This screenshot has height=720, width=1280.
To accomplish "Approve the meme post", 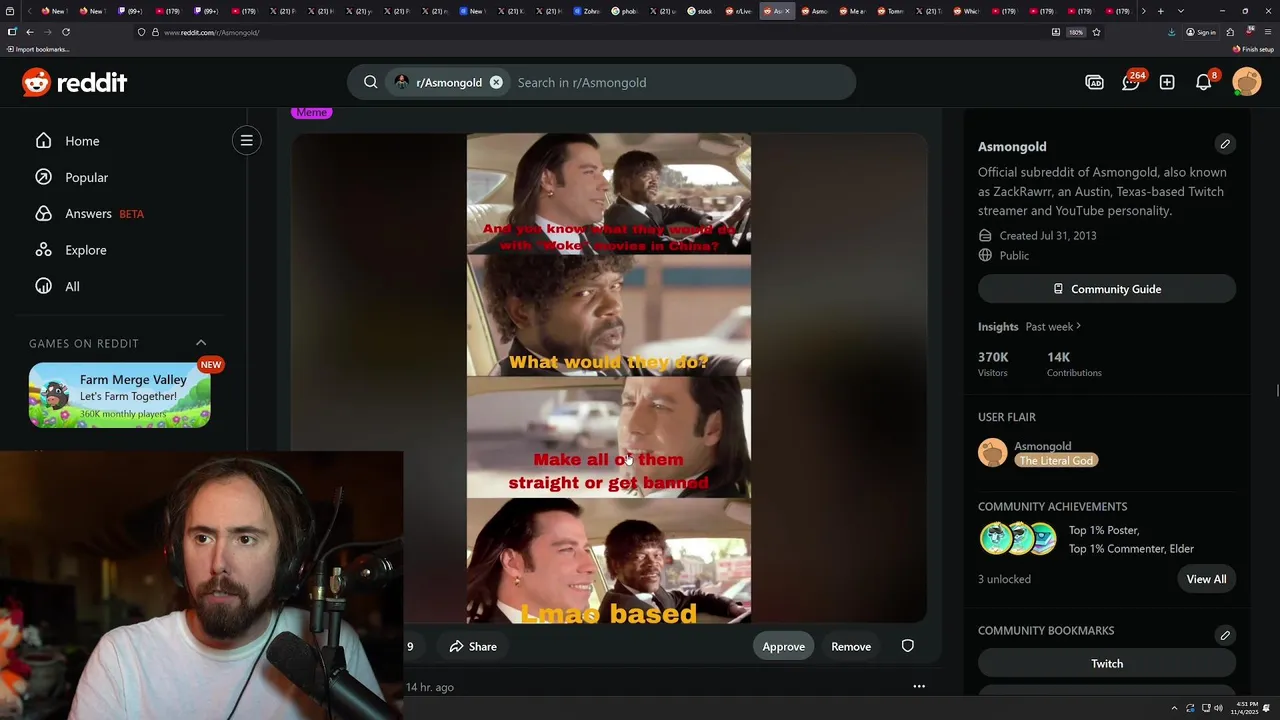I will [783, 646].
